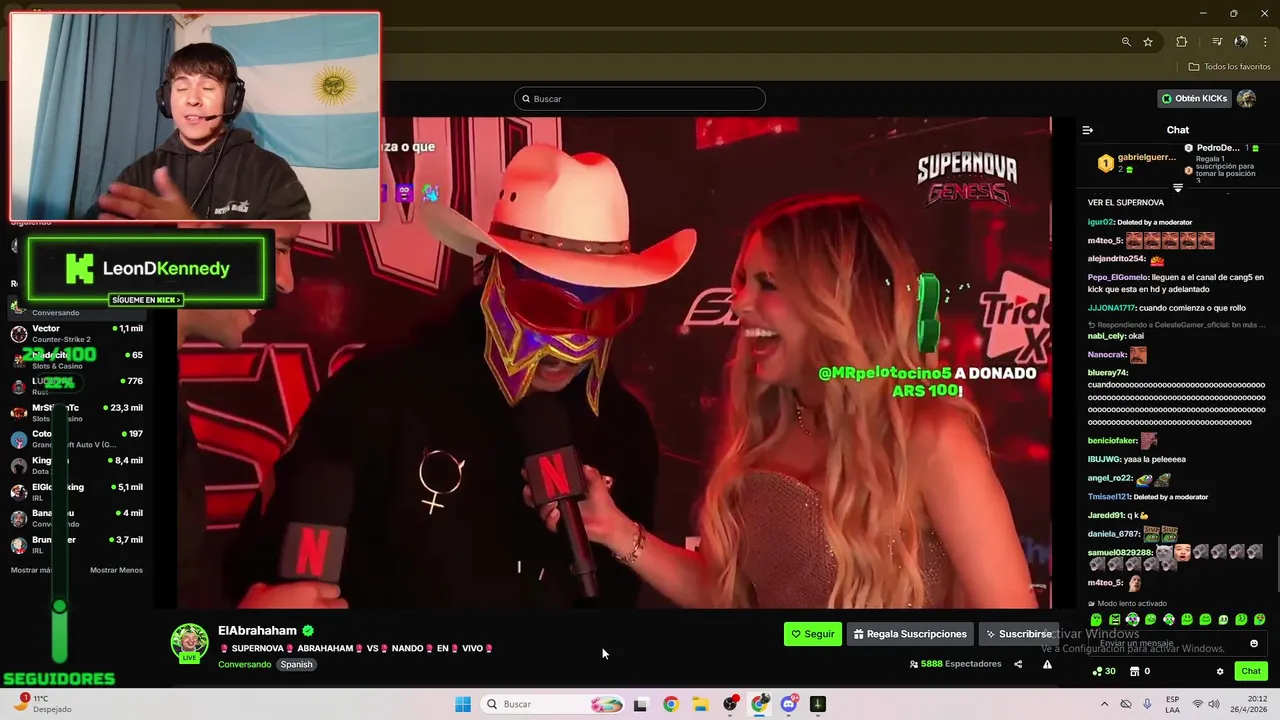Click the Kick site search field
This screenshot has height=720, width=1280.
tap(640, 98)
